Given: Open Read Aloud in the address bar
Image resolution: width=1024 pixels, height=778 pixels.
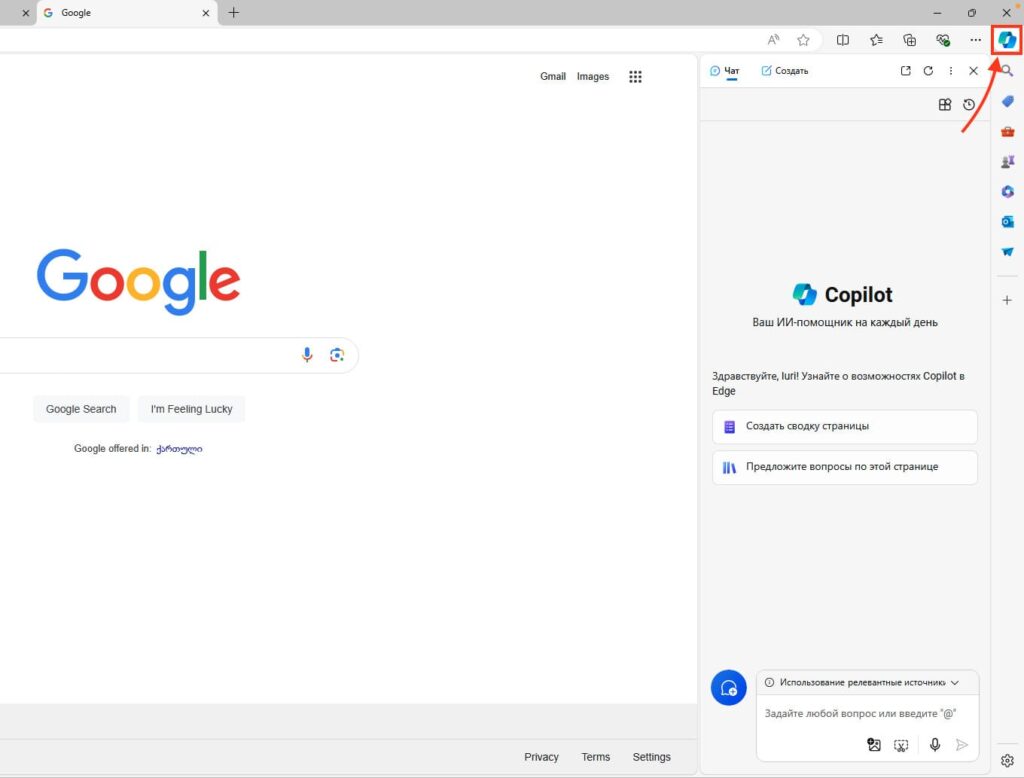Looking at the screenshot, I should point(773,40).
